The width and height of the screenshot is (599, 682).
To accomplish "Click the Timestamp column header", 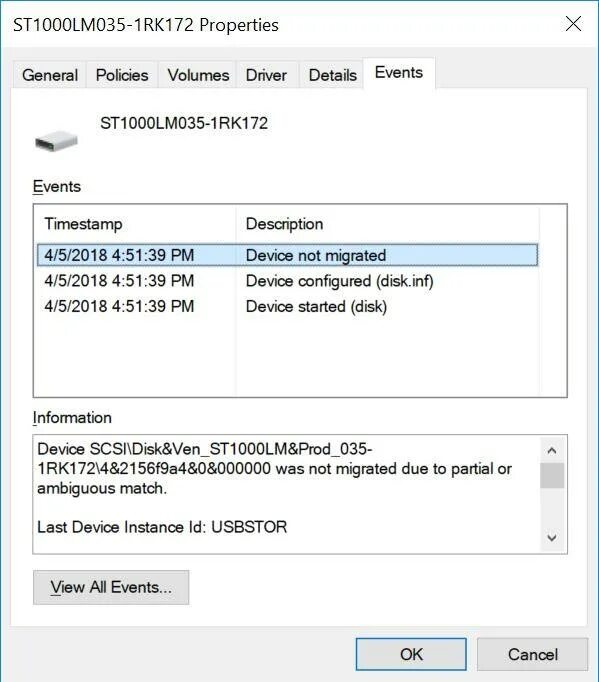I will pos(136,224).
